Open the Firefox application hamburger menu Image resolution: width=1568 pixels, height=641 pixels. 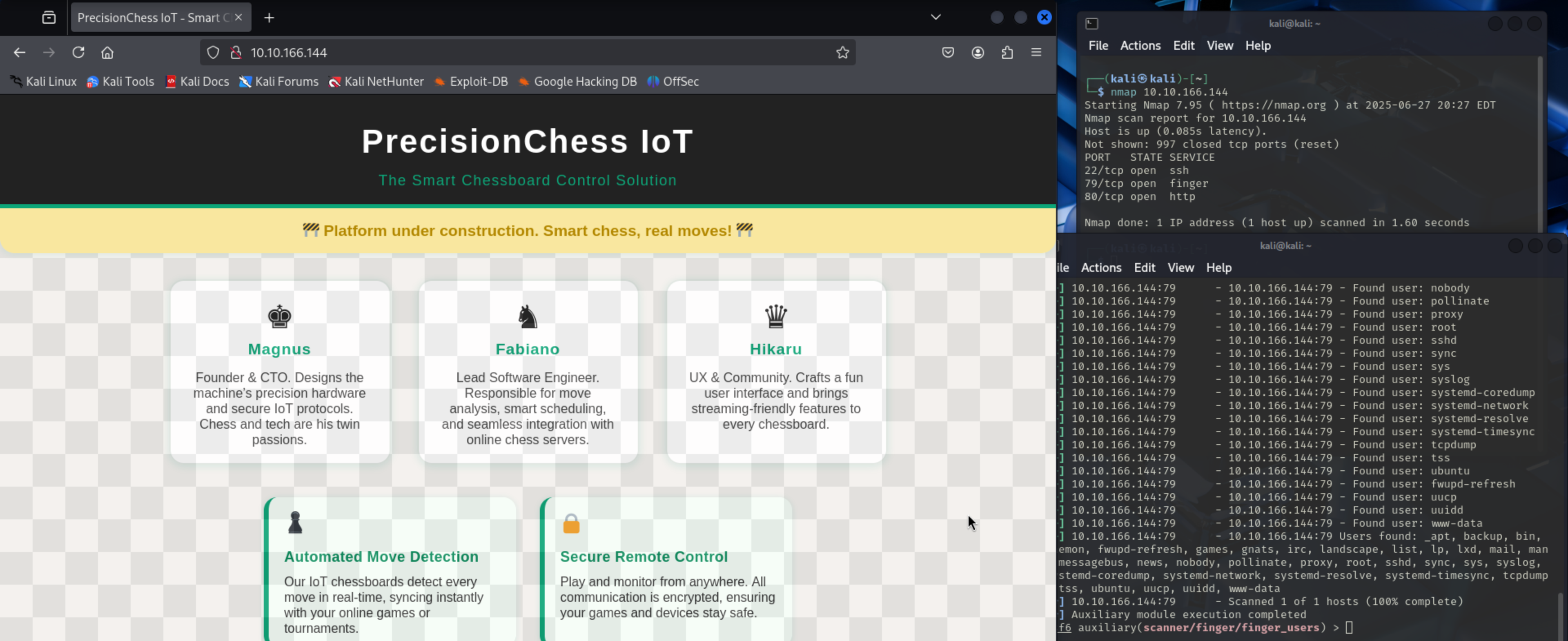(1036, 52)
